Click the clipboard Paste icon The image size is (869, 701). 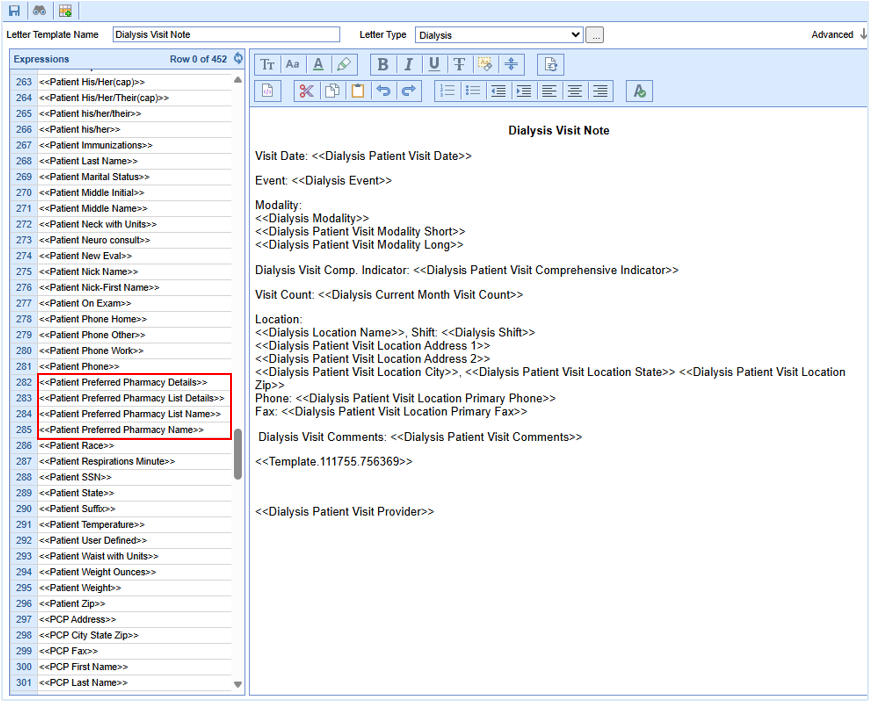click(357, 91)
